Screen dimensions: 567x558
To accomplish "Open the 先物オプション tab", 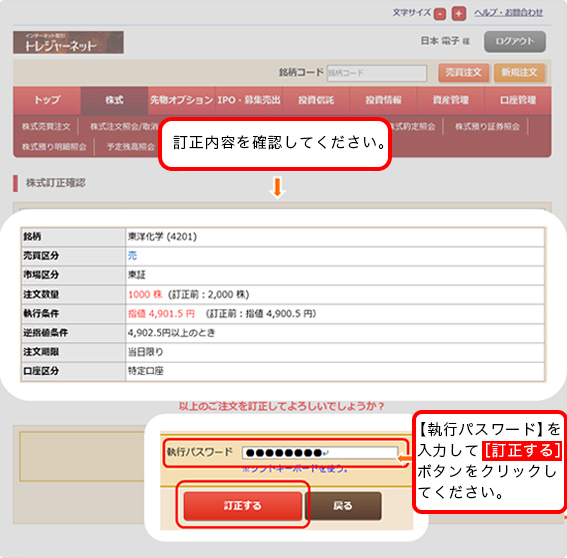I will click(182, 100).
